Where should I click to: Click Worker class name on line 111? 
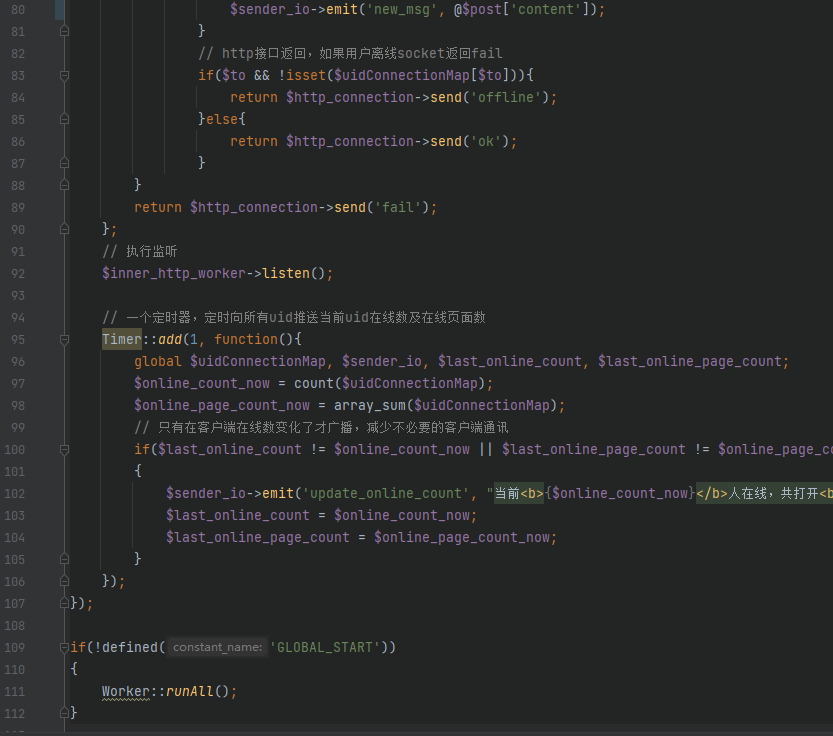pyautogui.click(x=126, y=691)
